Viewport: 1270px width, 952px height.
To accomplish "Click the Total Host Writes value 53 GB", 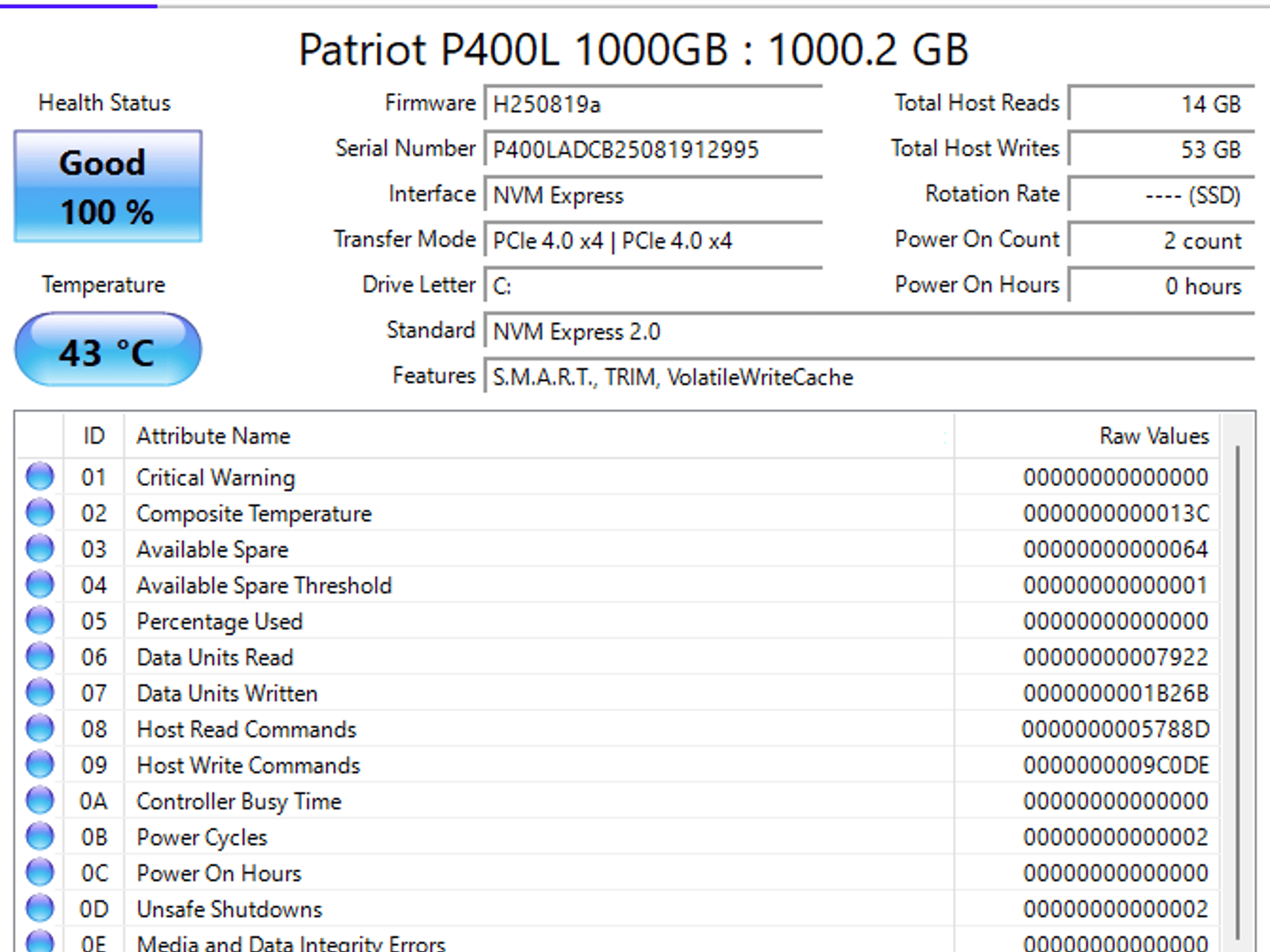I will (1161, 149).
